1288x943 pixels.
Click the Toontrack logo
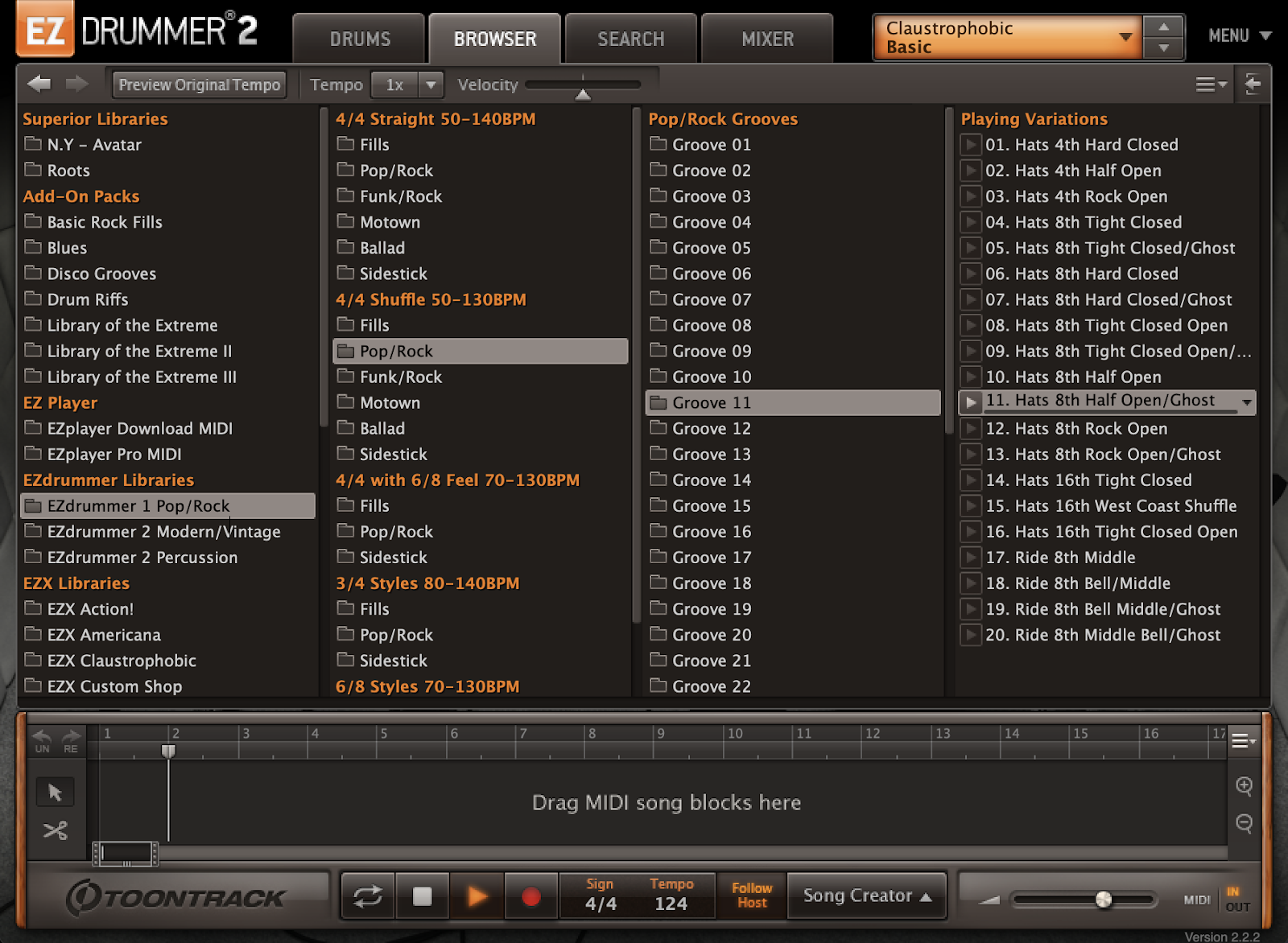click(x=175, y=897)
